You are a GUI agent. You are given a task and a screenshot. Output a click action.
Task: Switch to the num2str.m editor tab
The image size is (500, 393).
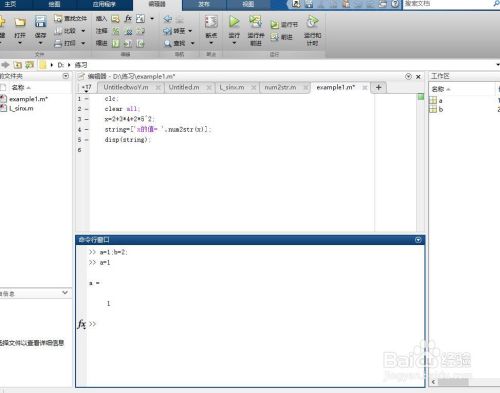280,87
